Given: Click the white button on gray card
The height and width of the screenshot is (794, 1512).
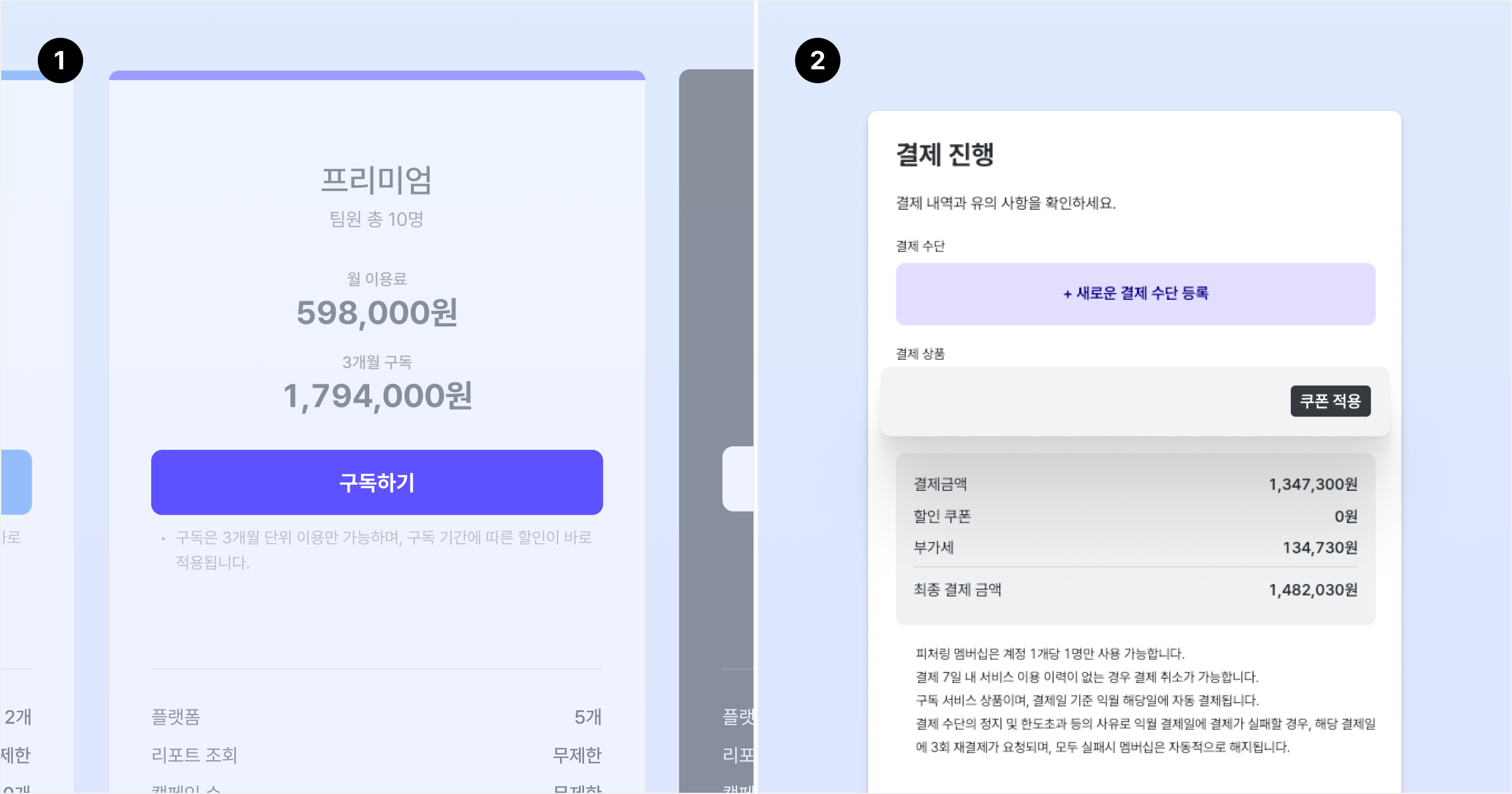Looking at the screenshot, I should (738, 479).
